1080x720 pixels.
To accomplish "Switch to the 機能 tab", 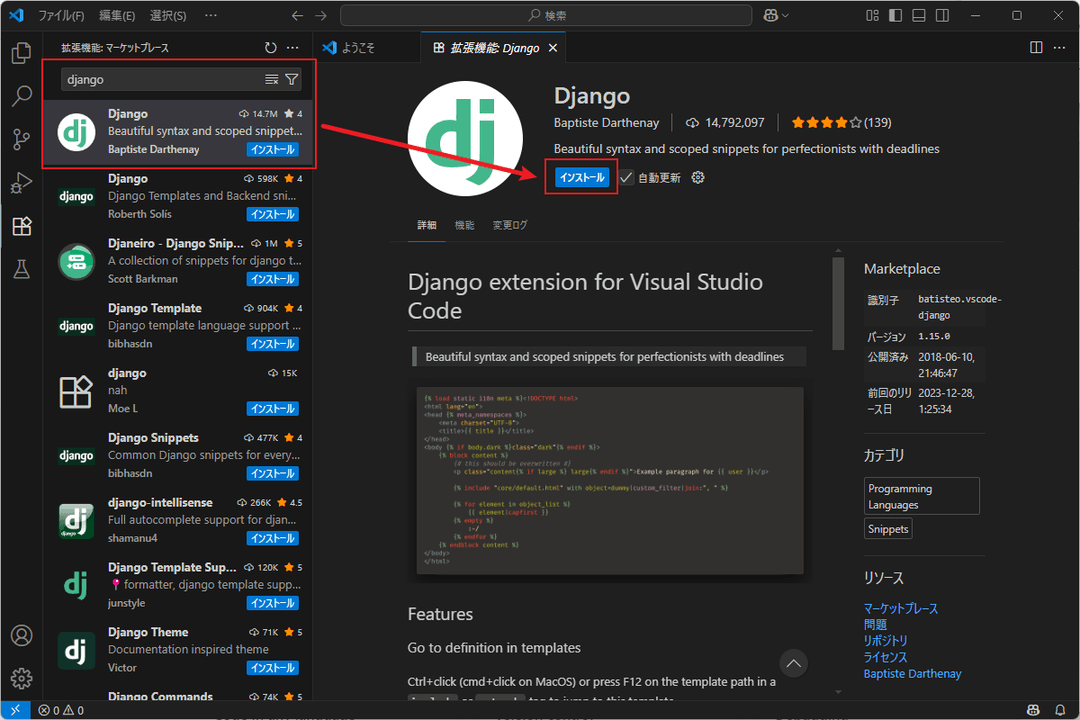I will (x=464, y=225).
